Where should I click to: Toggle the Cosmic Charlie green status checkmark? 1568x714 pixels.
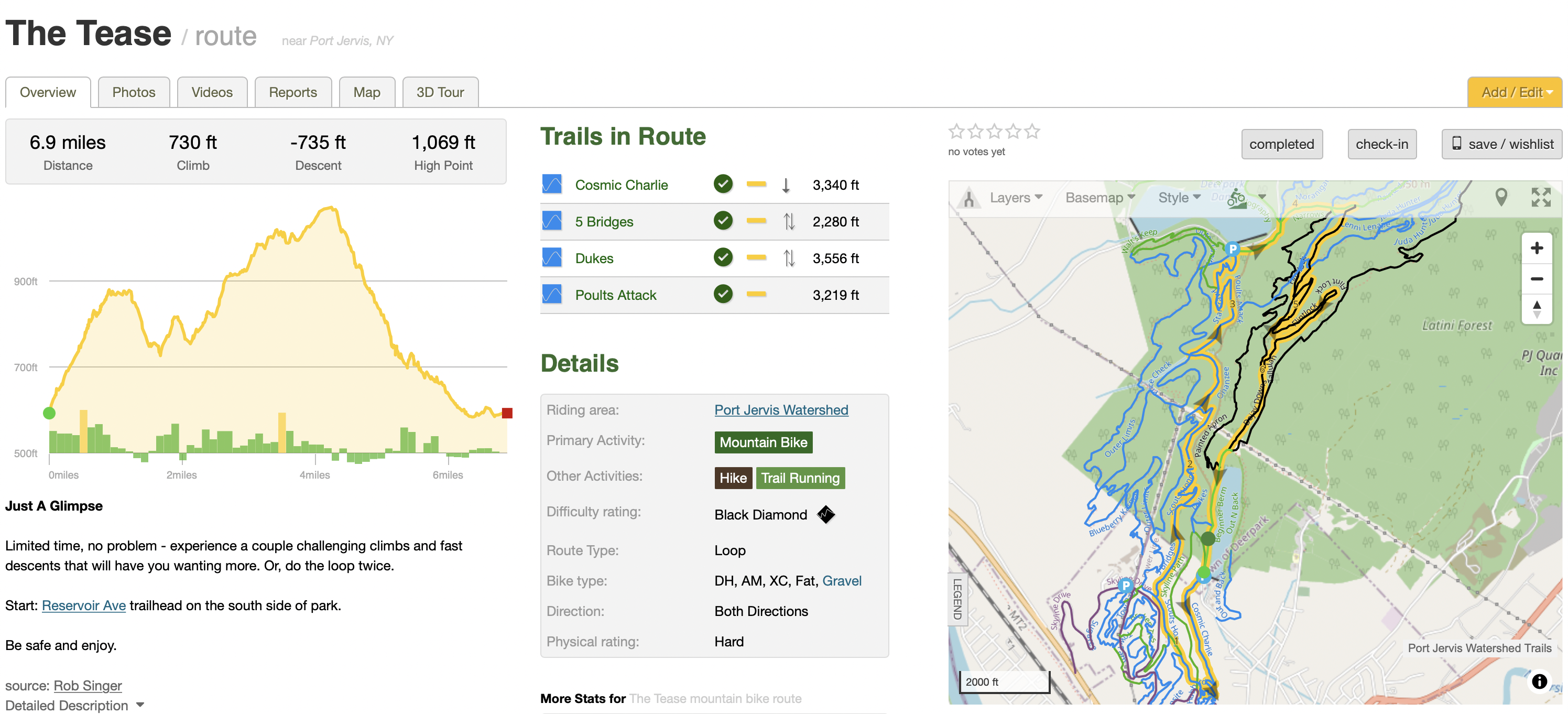723,184
